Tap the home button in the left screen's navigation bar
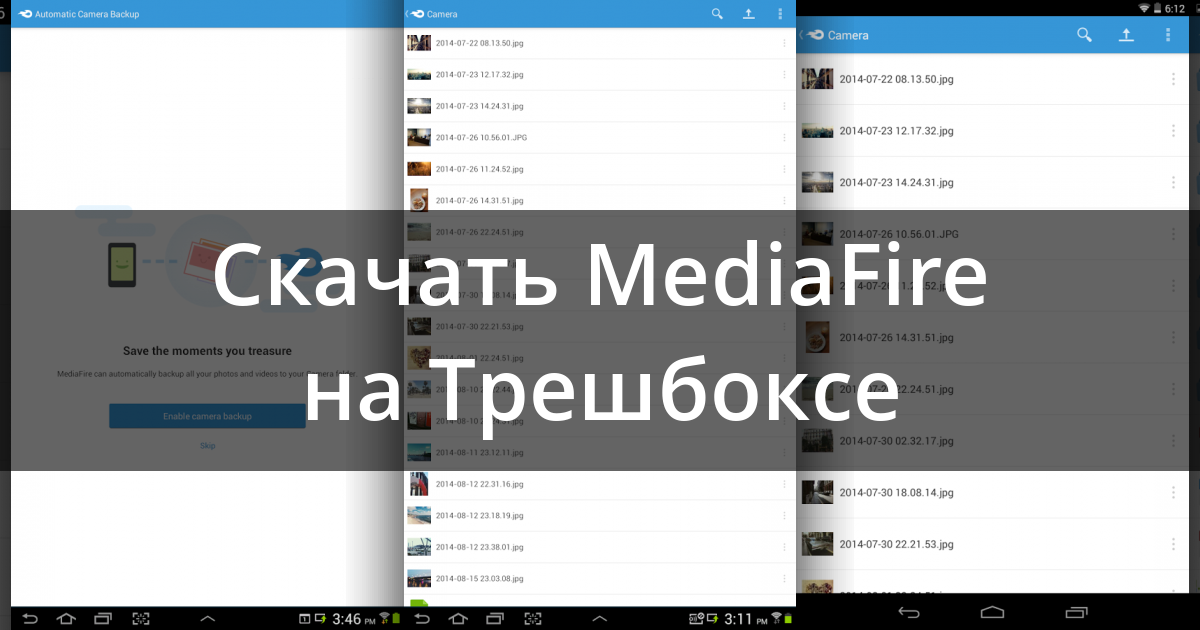The width and height of the screenshot is (1200, 630). tap(66, 619)
